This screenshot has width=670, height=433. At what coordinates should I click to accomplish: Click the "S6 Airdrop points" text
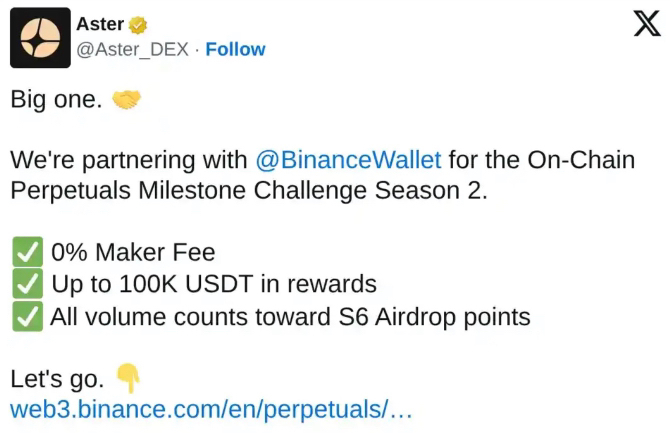pos(433,318)
